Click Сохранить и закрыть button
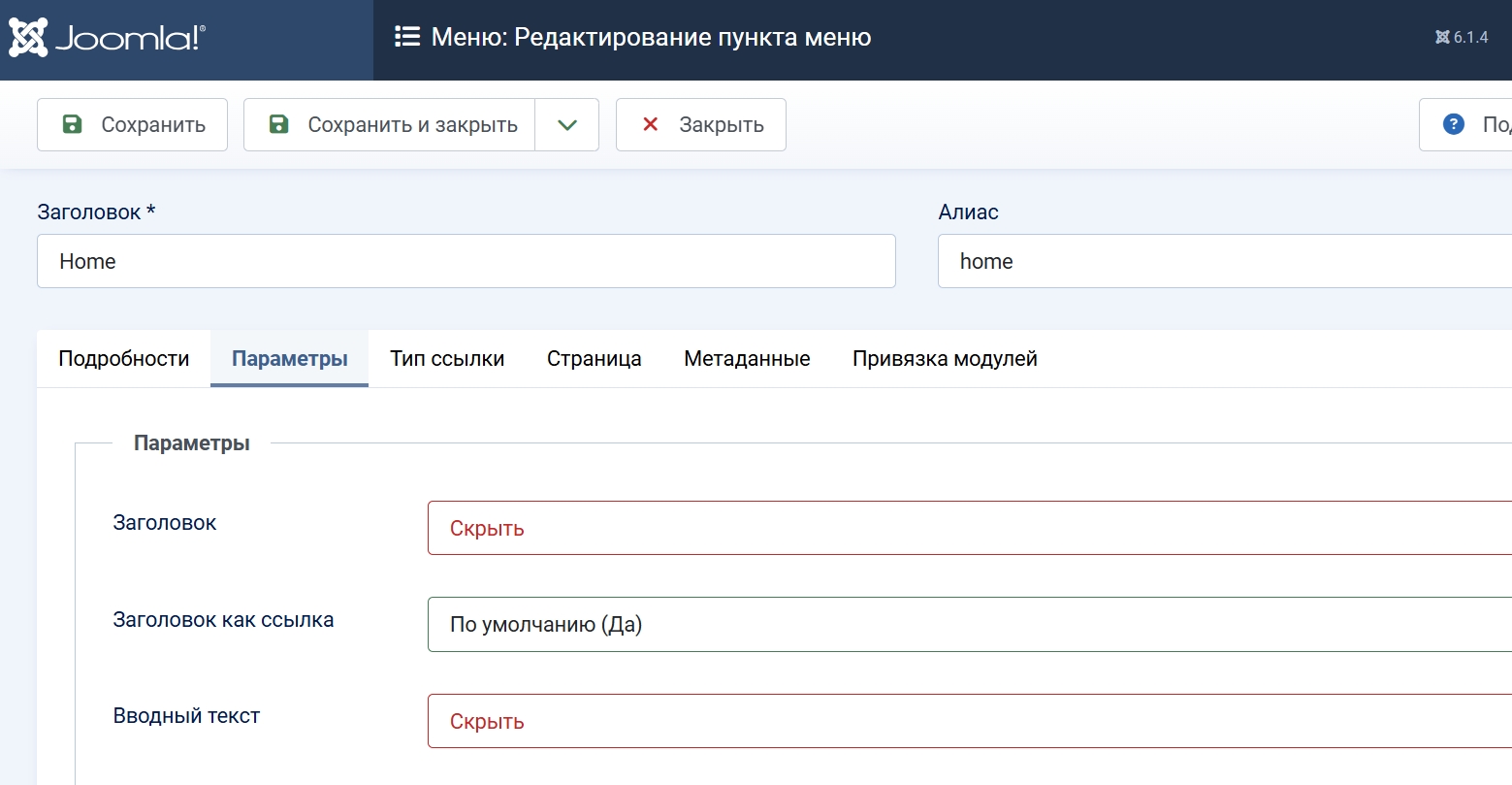The width and height of the screenshot is (1512, 785). (x=389, y=124)
